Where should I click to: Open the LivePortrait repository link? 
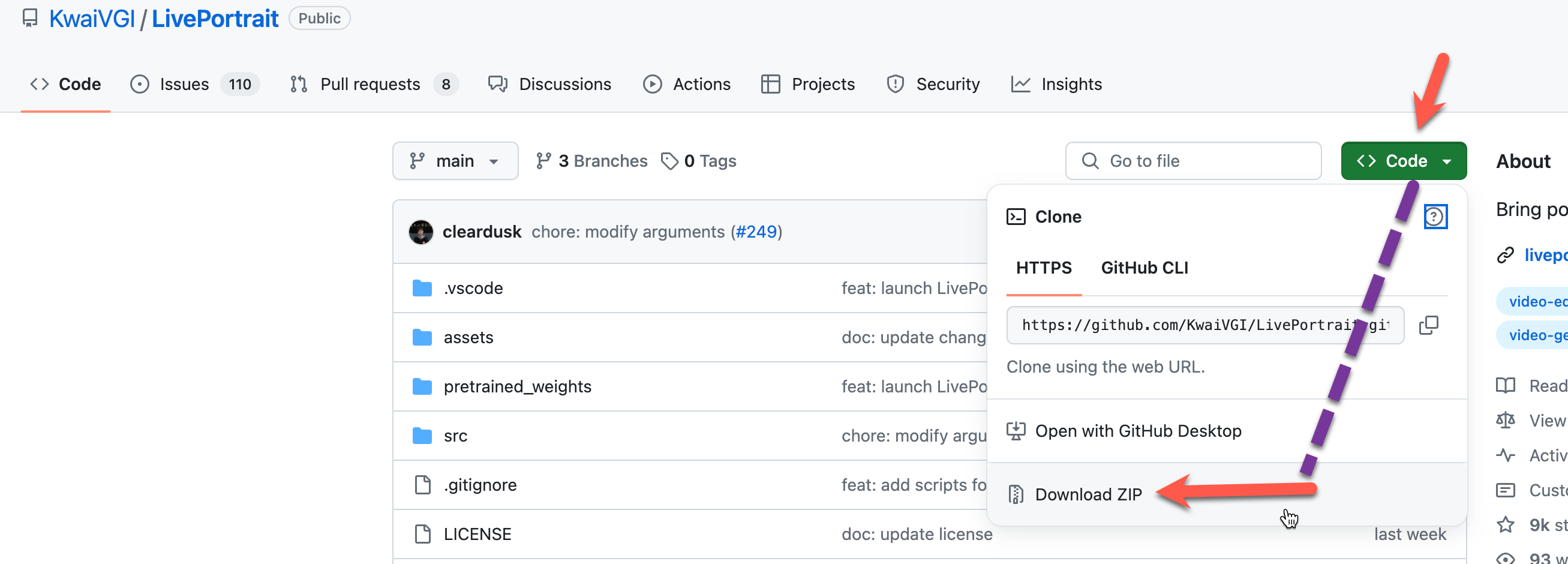[215, 18]
